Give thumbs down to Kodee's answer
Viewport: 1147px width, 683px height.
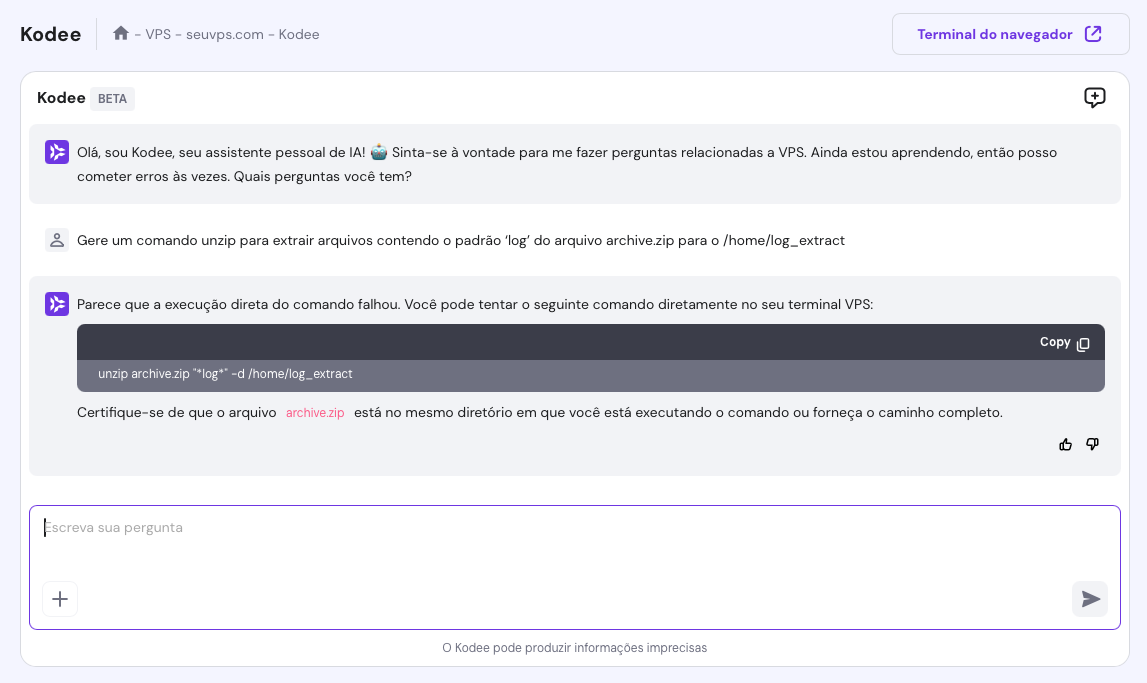pyautogui.click(x=1092, y=444)
